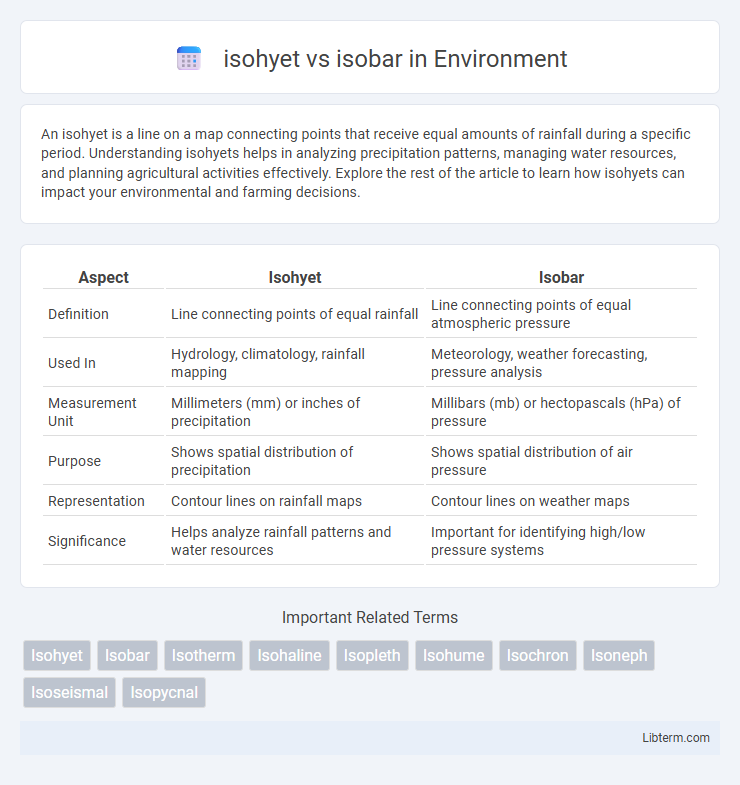This screenshot has height=785, width=740.
Task: Click the Isoneph tag
Action: point(619,655)
